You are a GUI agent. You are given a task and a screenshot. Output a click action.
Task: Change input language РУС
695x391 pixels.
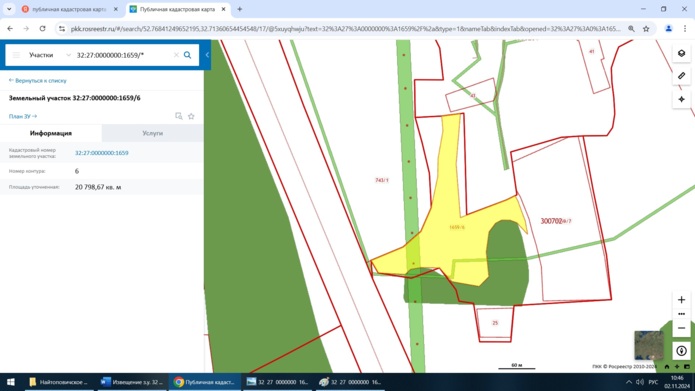[653, 382]
